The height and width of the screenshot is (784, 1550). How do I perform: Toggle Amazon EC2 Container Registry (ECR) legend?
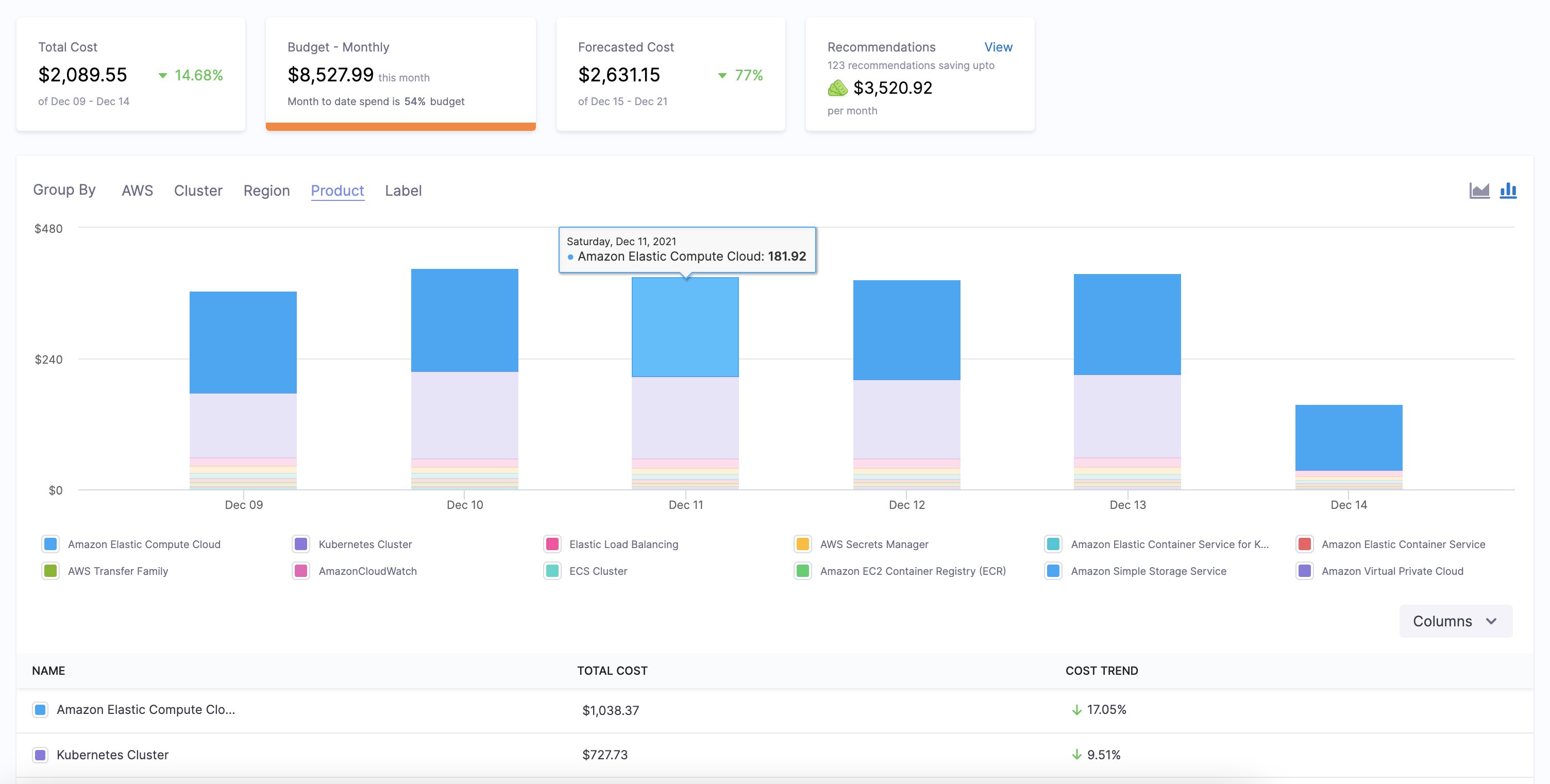(900, 571)
